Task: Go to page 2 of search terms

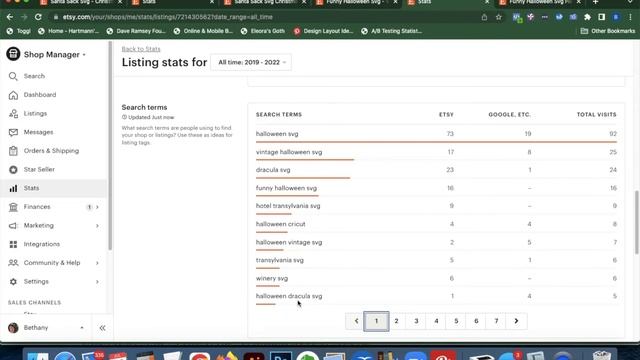Action: (x=396, y=321)
